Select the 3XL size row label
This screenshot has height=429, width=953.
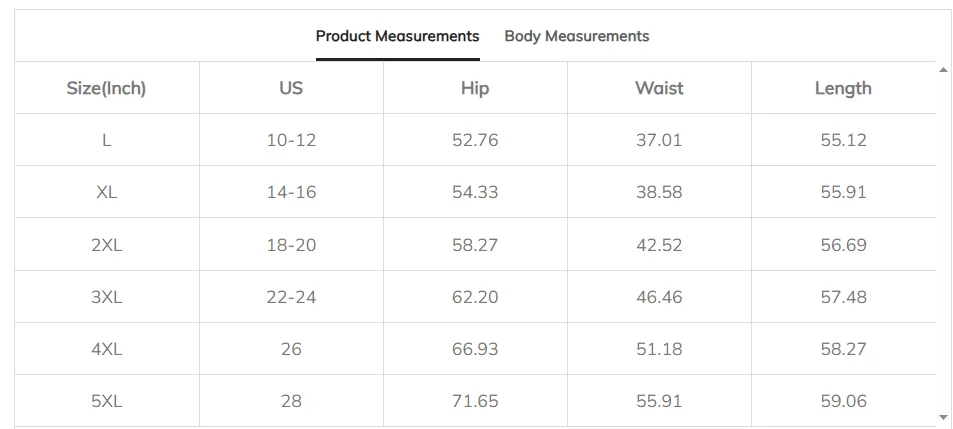tap(106, 297)
